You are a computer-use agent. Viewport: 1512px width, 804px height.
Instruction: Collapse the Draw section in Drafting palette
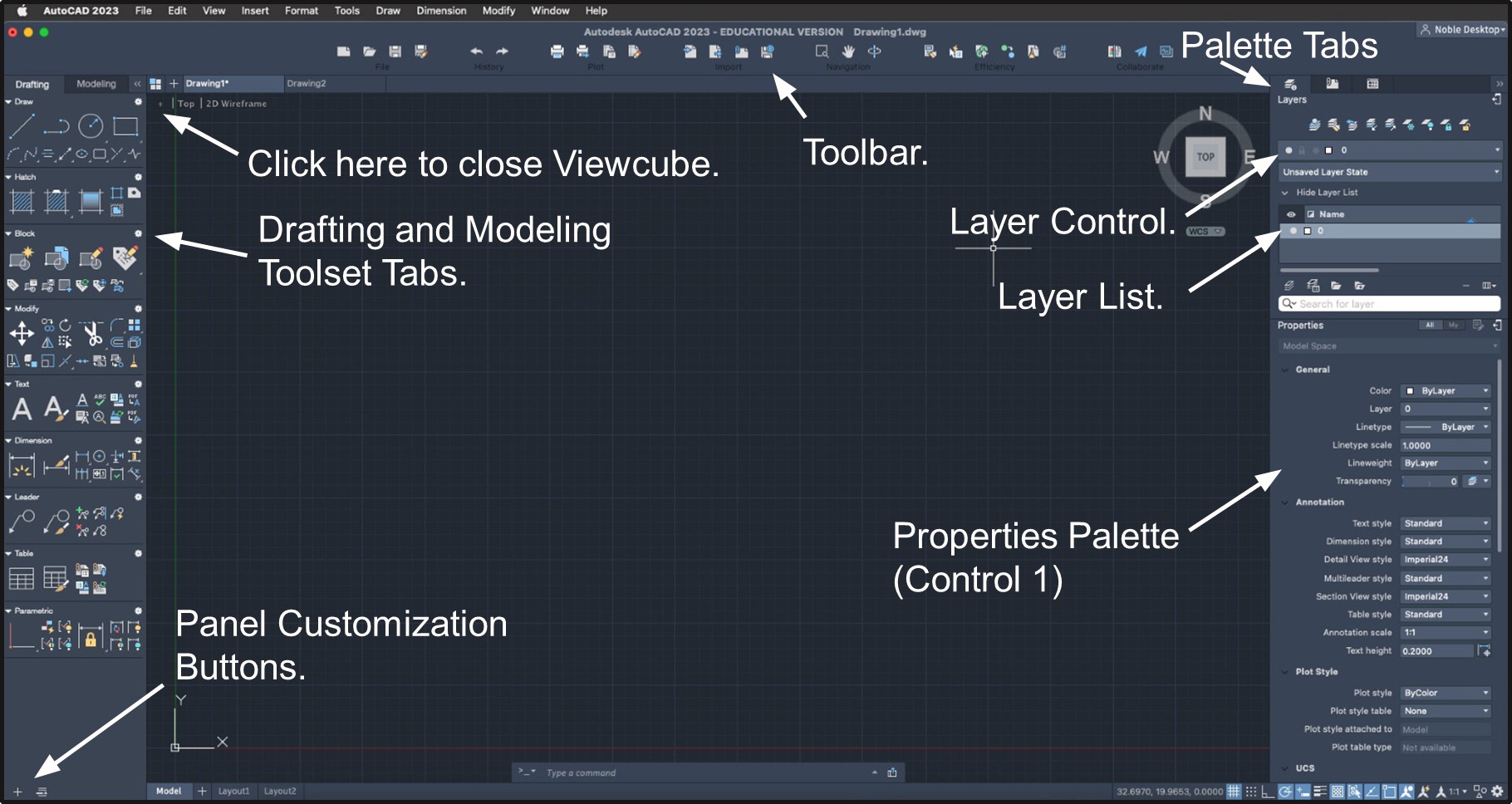pyautogui.click(x=8, y=101)
